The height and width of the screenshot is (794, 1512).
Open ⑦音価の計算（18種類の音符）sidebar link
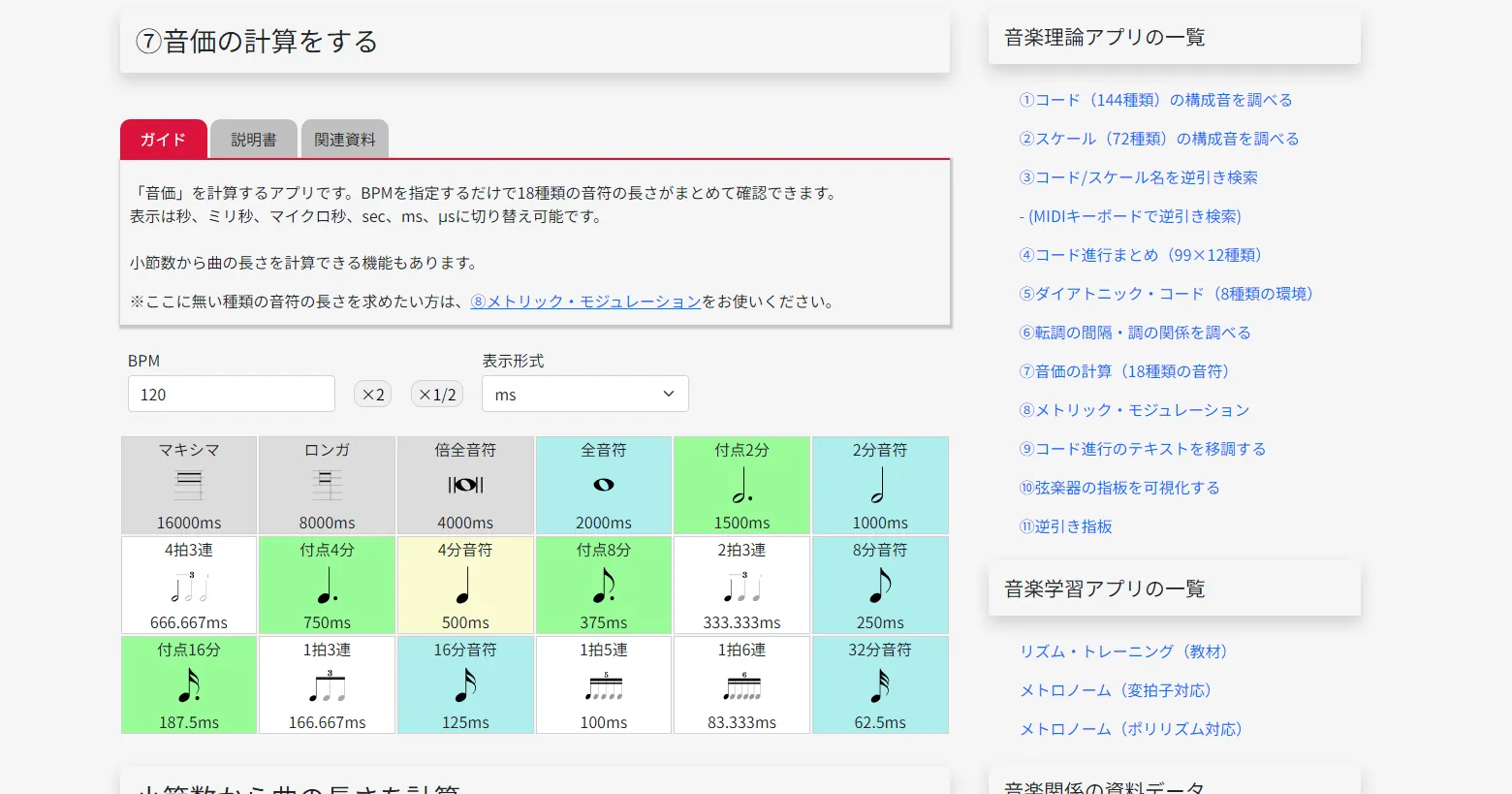(1127, 371)
